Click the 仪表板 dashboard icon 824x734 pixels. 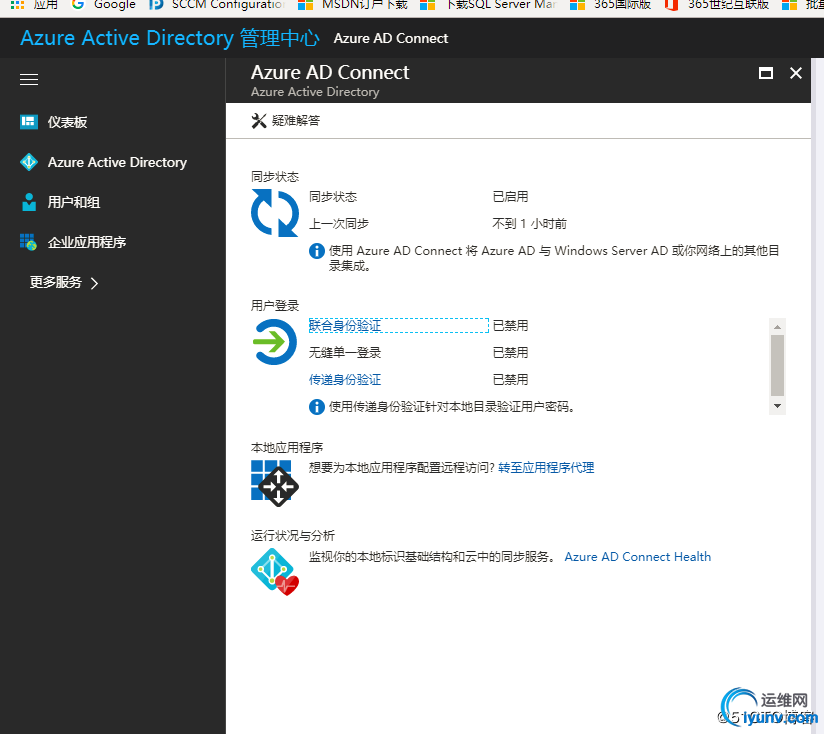[28, 122]
